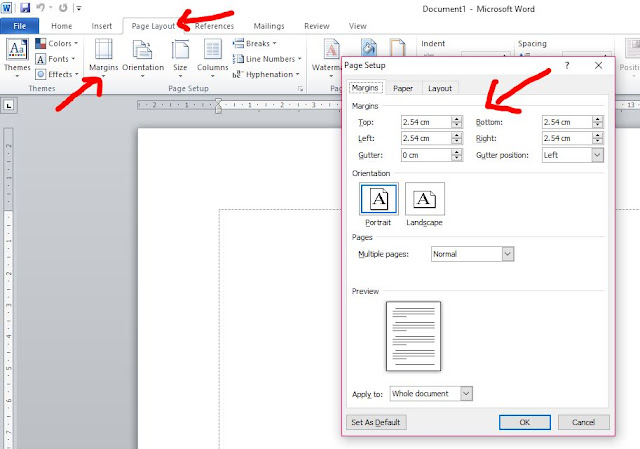The width and height of the screenshot is (640, 449).
Task: Switch to the Layout tab in Page Setup
Action: point(440,88)
